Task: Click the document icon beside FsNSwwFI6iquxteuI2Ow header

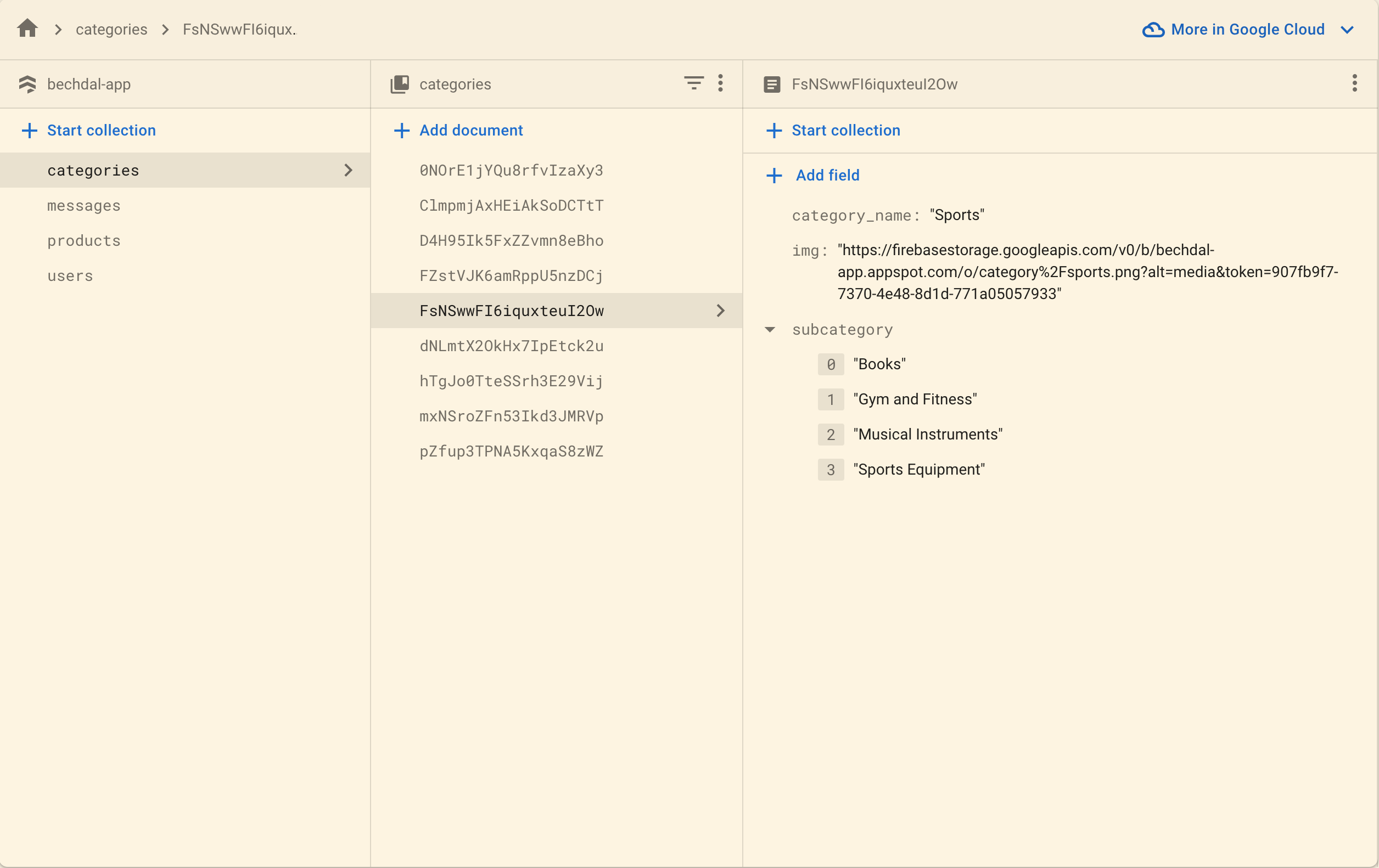Action: tap(771, 84)
